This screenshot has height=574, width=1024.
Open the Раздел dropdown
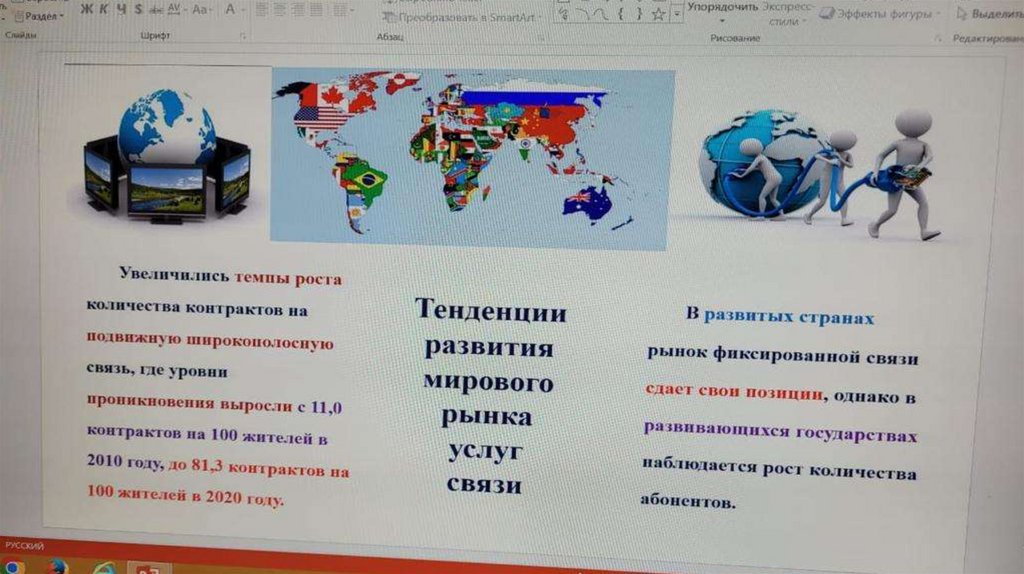click(x=40, y=15)
